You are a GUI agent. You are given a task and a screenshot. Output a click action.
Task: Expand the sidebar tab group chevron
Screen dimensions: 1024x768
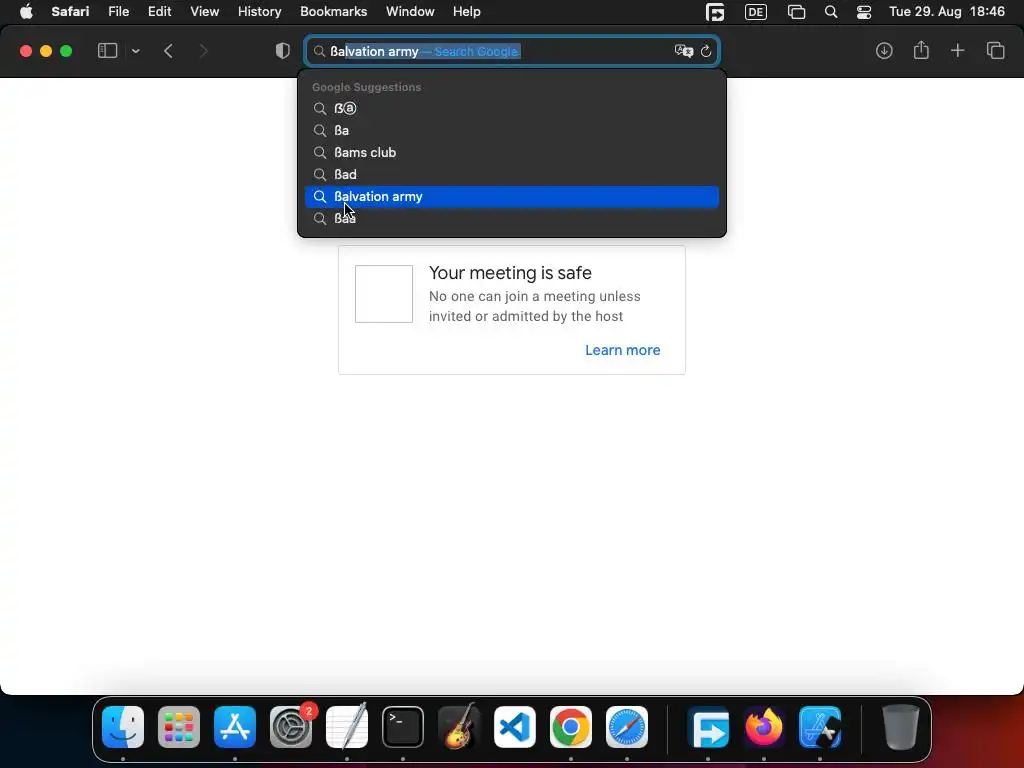tap(135, 51)
